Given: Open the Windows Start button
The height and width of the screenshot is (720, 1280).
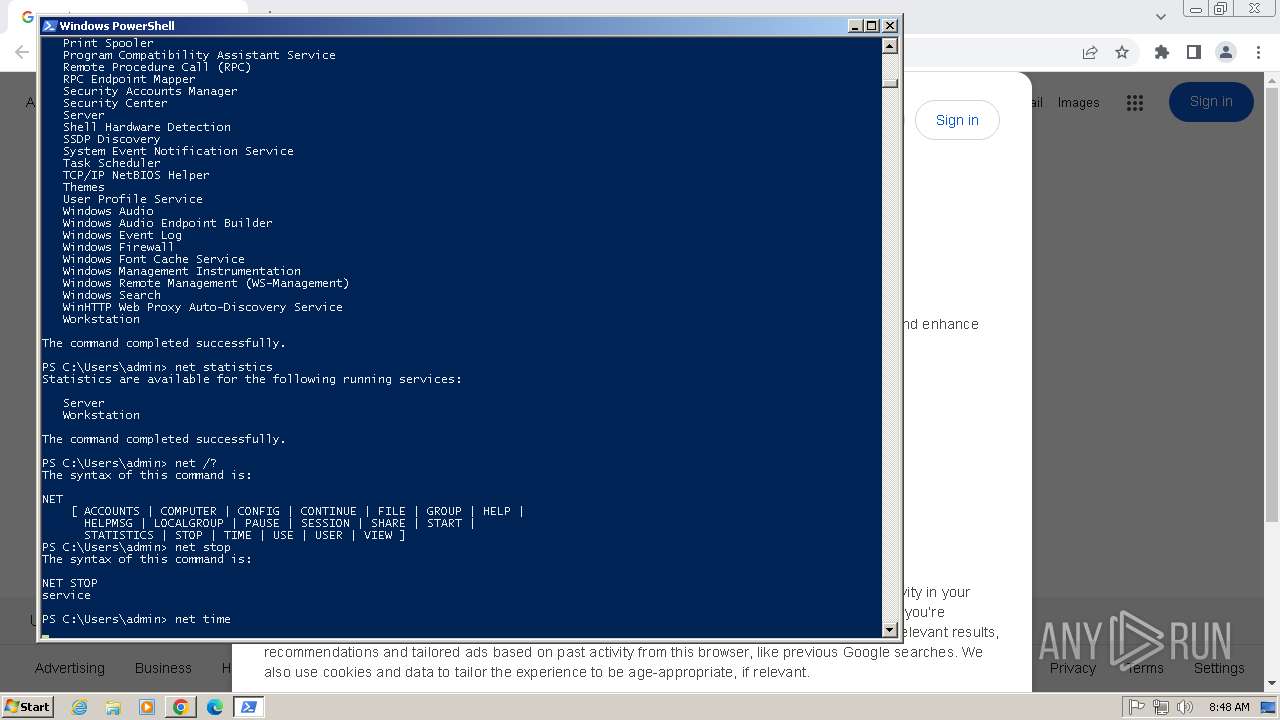Looking at the screenshot, I should (27, 706).
